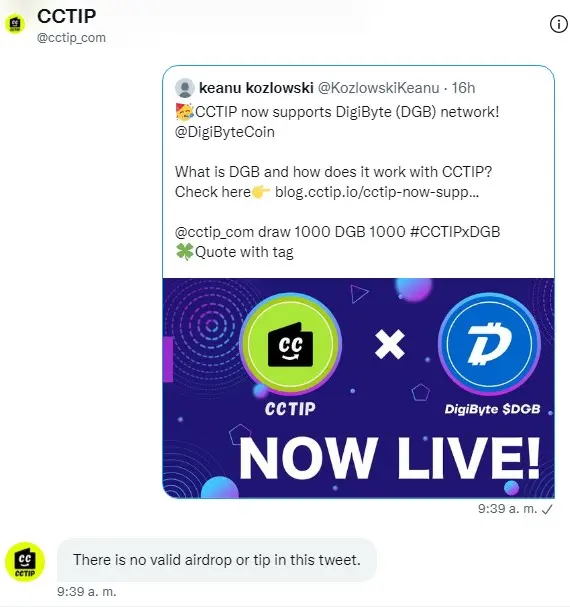Click the green CCTIP wallet logo in banner

point(290,344)
